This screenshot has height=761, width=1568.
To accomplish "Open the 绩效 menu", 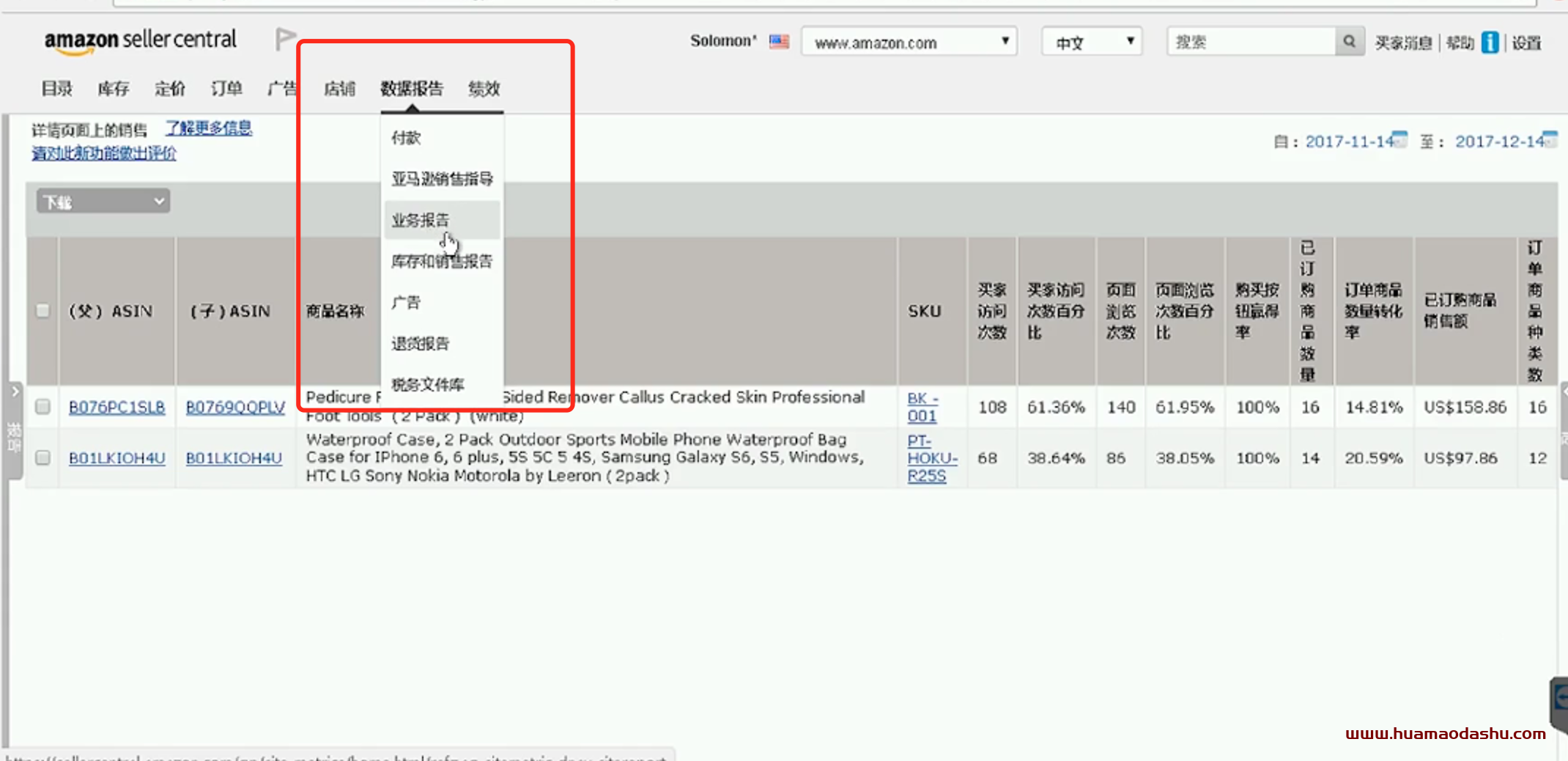I will coord(484,89).
